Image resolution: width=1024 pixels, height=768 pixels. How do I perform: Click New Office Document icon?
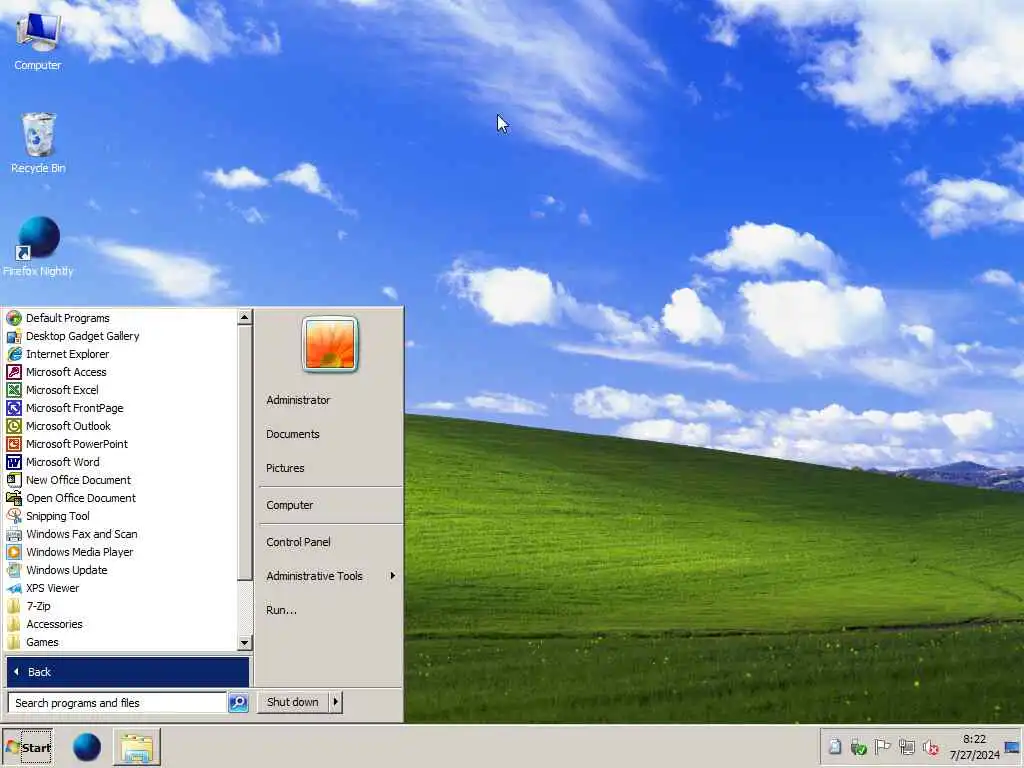pos(14,480)
